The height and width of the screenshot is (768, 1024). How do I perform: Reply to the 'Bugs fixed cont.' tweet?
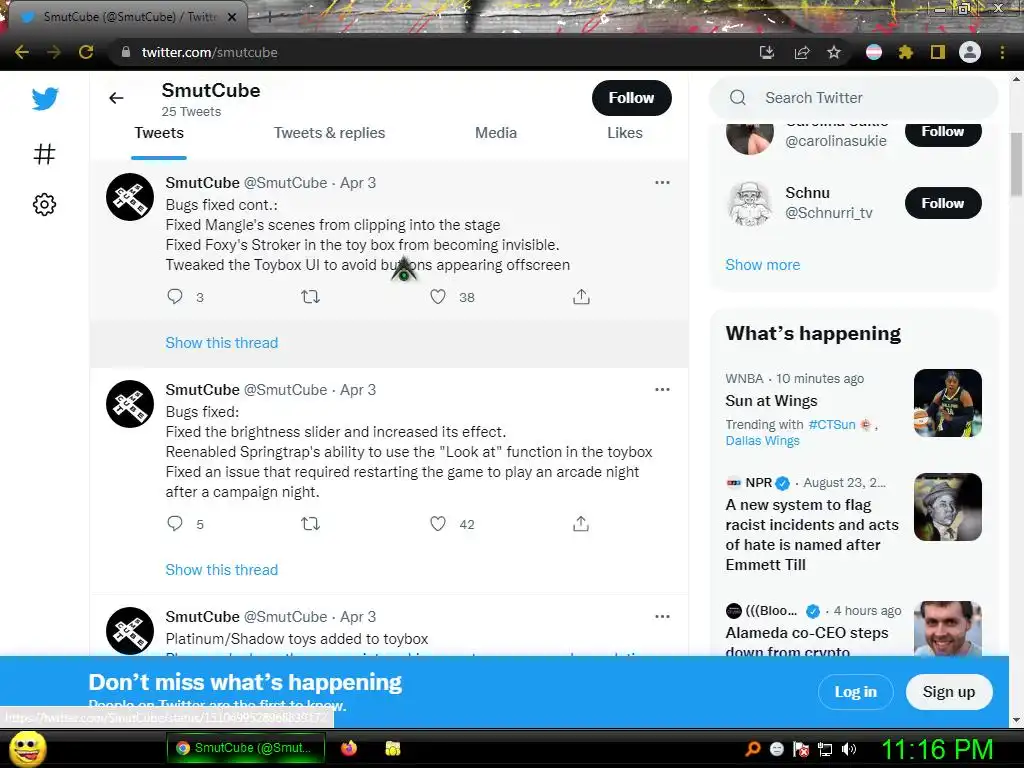(175, 296)
